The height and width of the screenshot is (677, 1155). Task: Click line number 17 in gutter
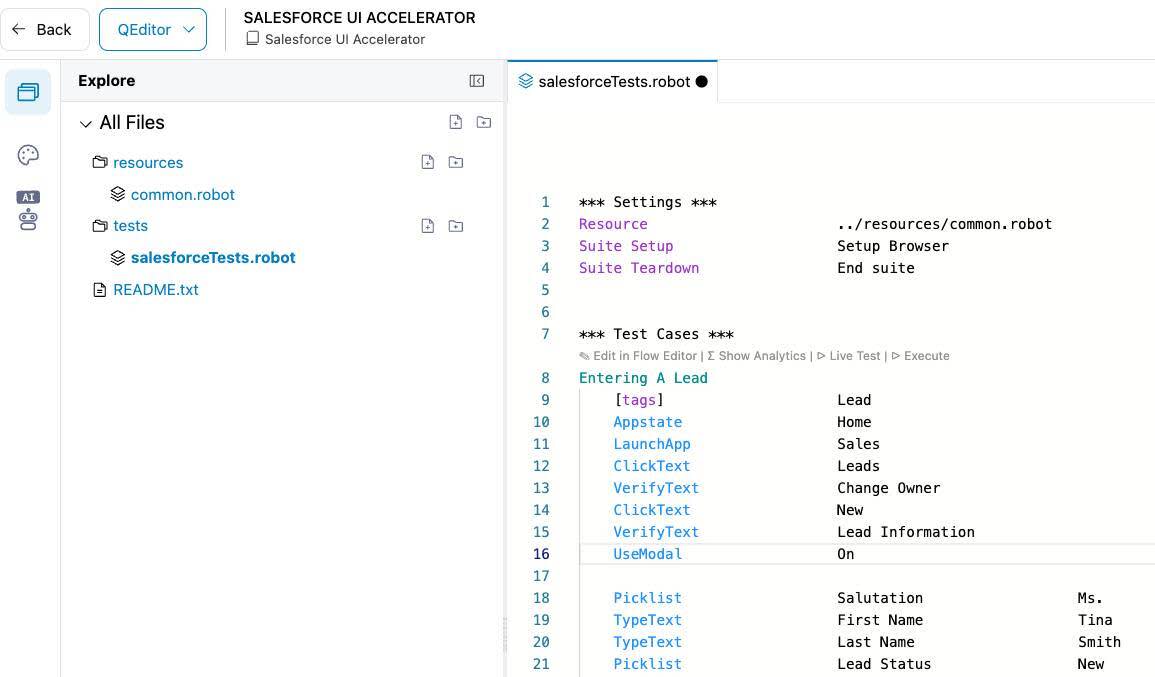click(541, 576)
